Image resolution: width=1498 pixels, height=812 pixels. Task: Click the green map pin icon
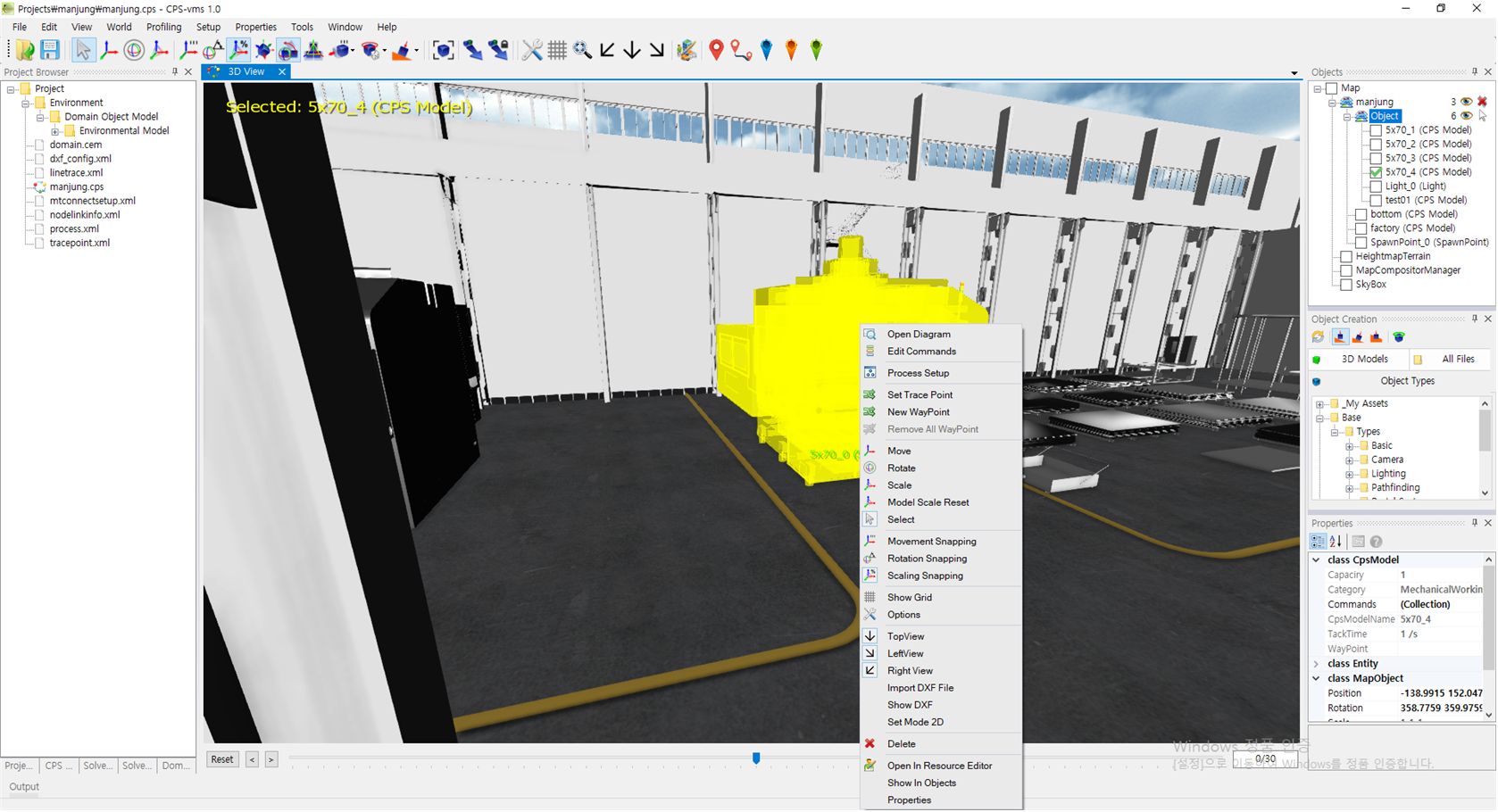[x=816, y=50]
